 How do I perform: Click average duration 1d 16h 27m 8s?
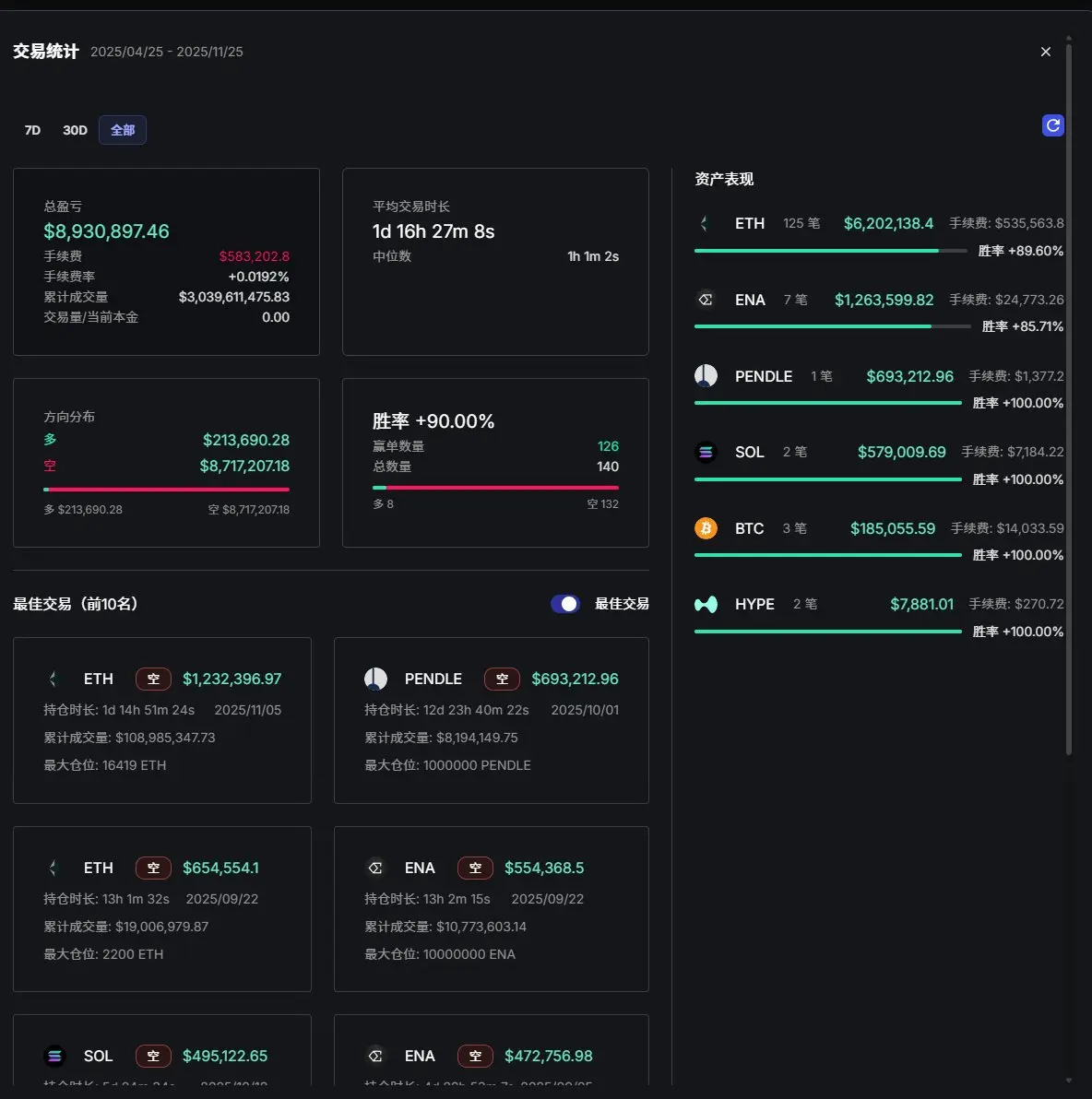point(433,231)
